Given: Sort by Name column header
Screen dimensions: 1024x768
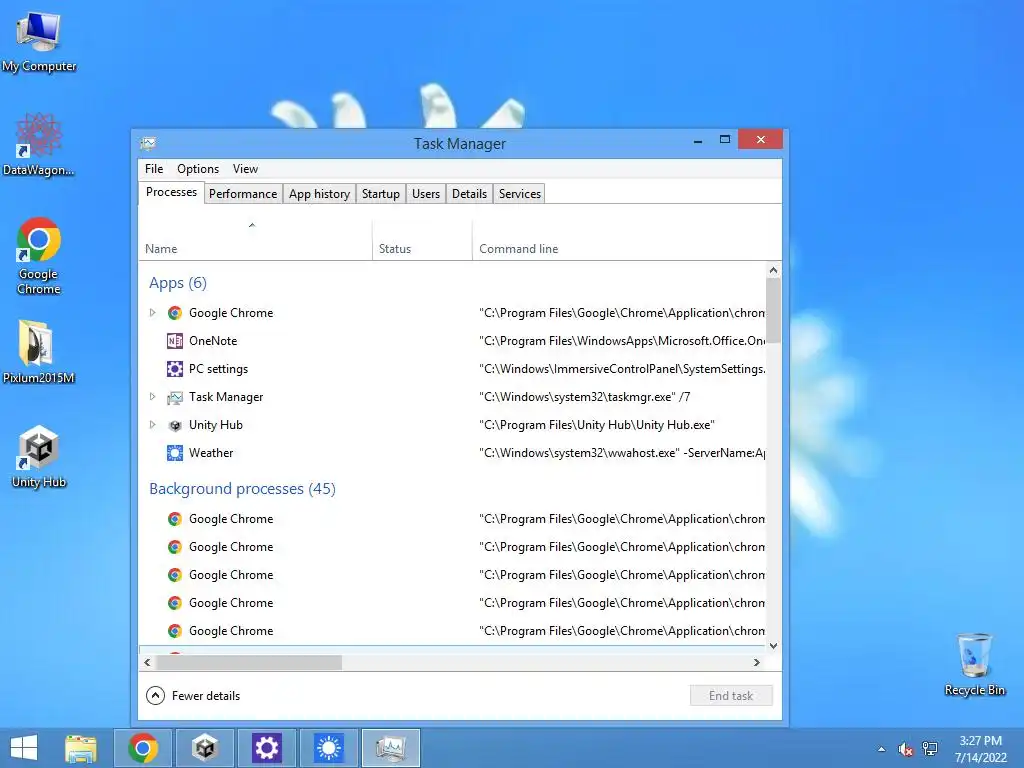Looking at the screenshot, I should [255, 241].
